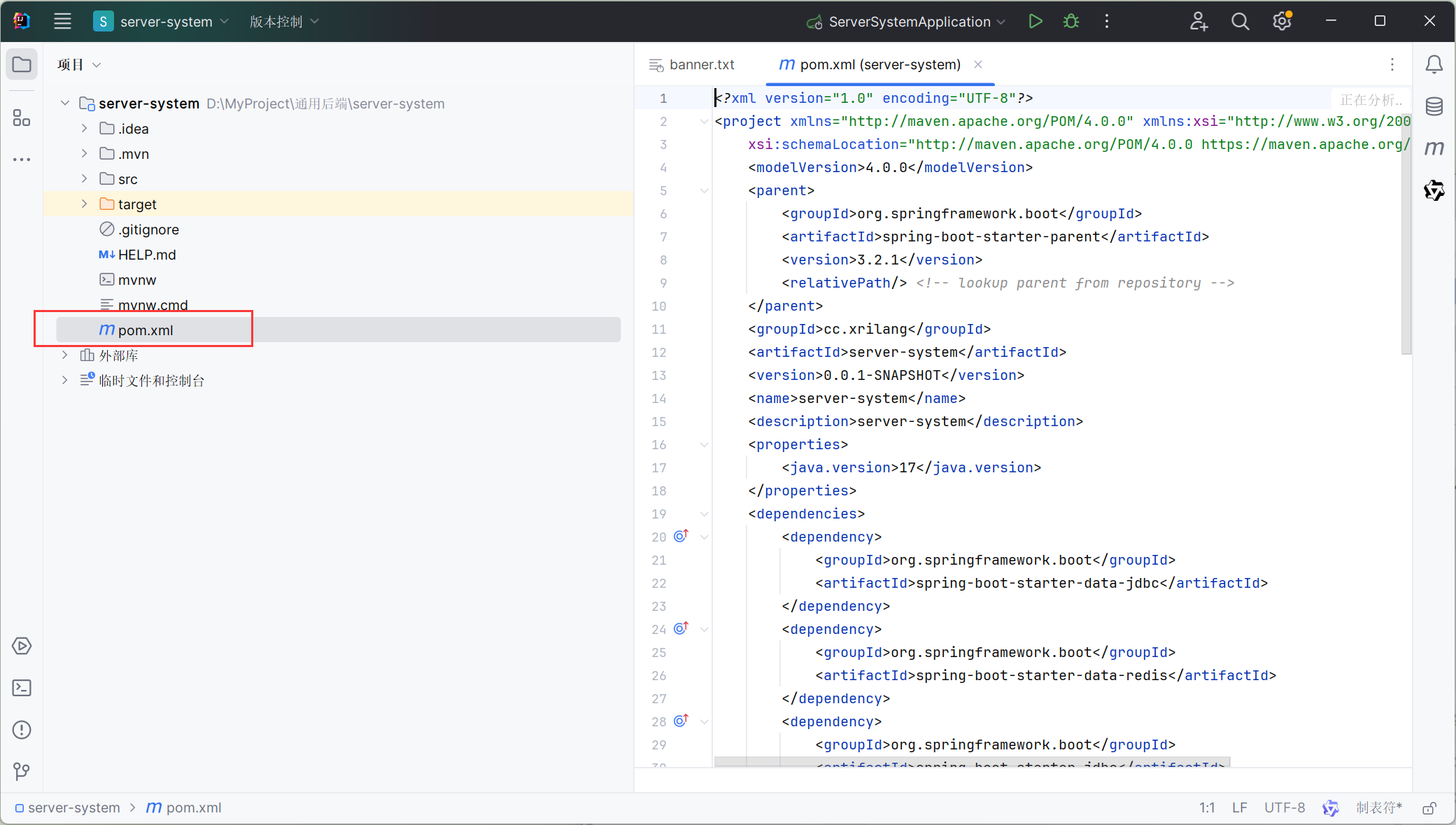Open Structure tool window icon
The width and height of the screenshot is (1456, 825).
[22, 118]
